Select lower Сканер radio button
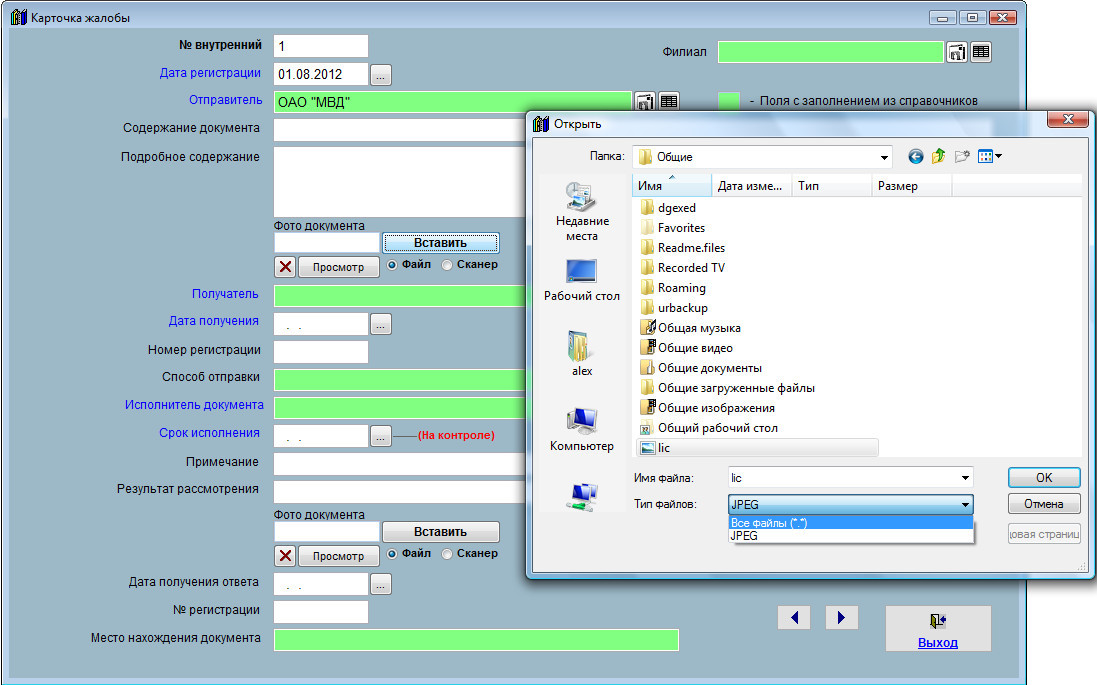The image size is (1097, 685). (x=447, y=553)
